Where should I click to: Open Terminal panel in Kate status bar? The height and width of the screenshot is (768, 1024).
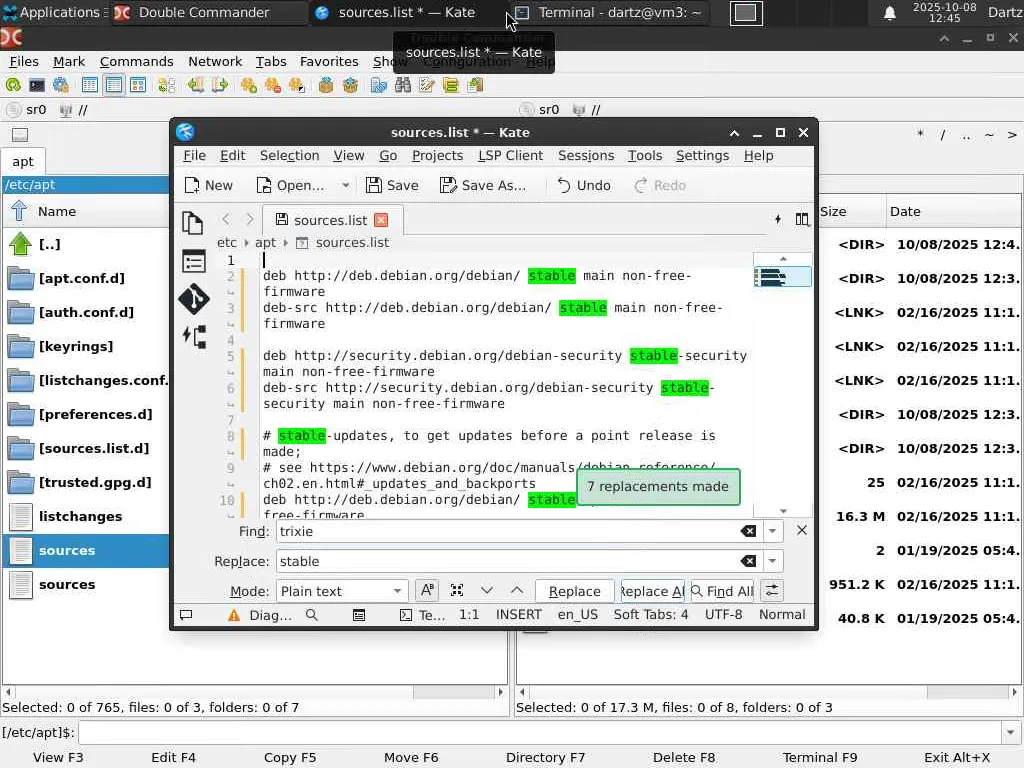[x=422, y=615]
